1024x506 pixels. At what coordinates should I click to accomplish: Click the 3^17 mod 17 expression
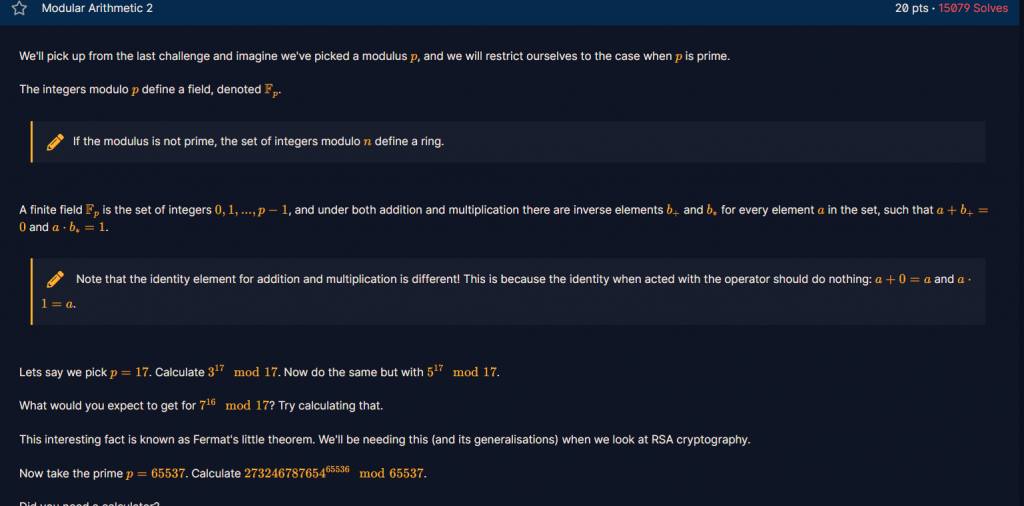point(243,373)
